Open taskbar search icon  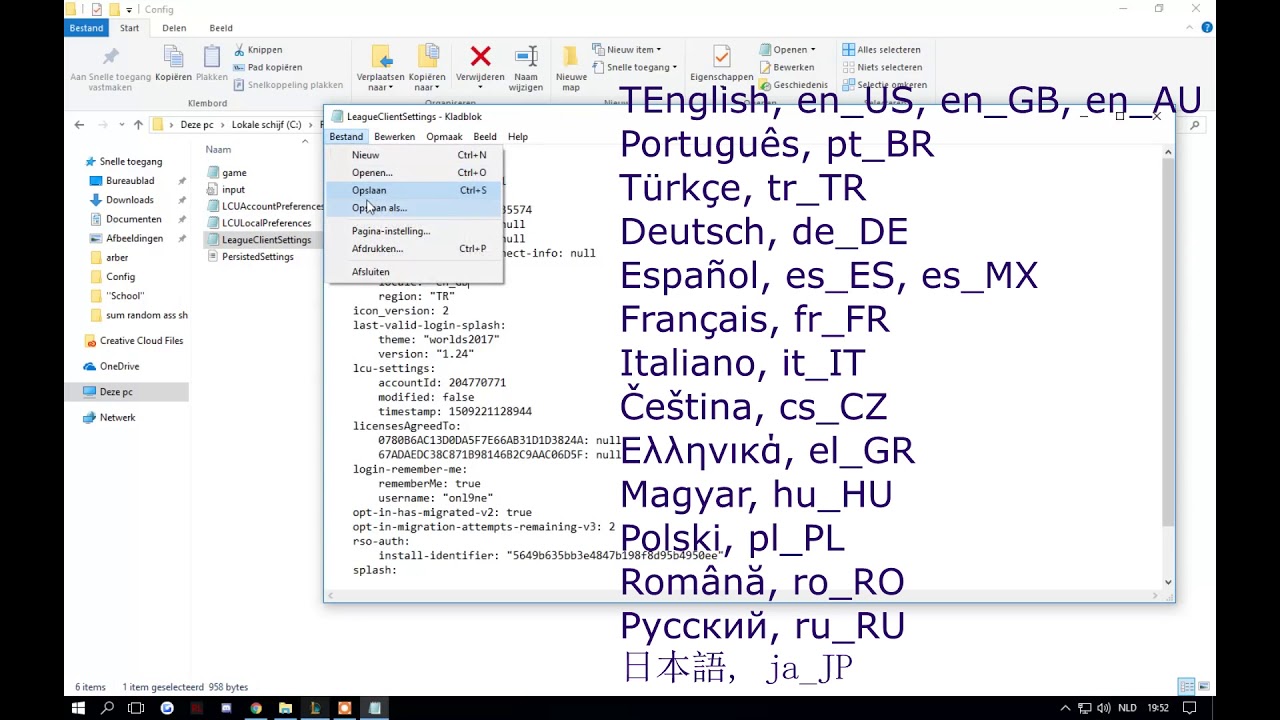pyautogui.click(x=107, y=708)
